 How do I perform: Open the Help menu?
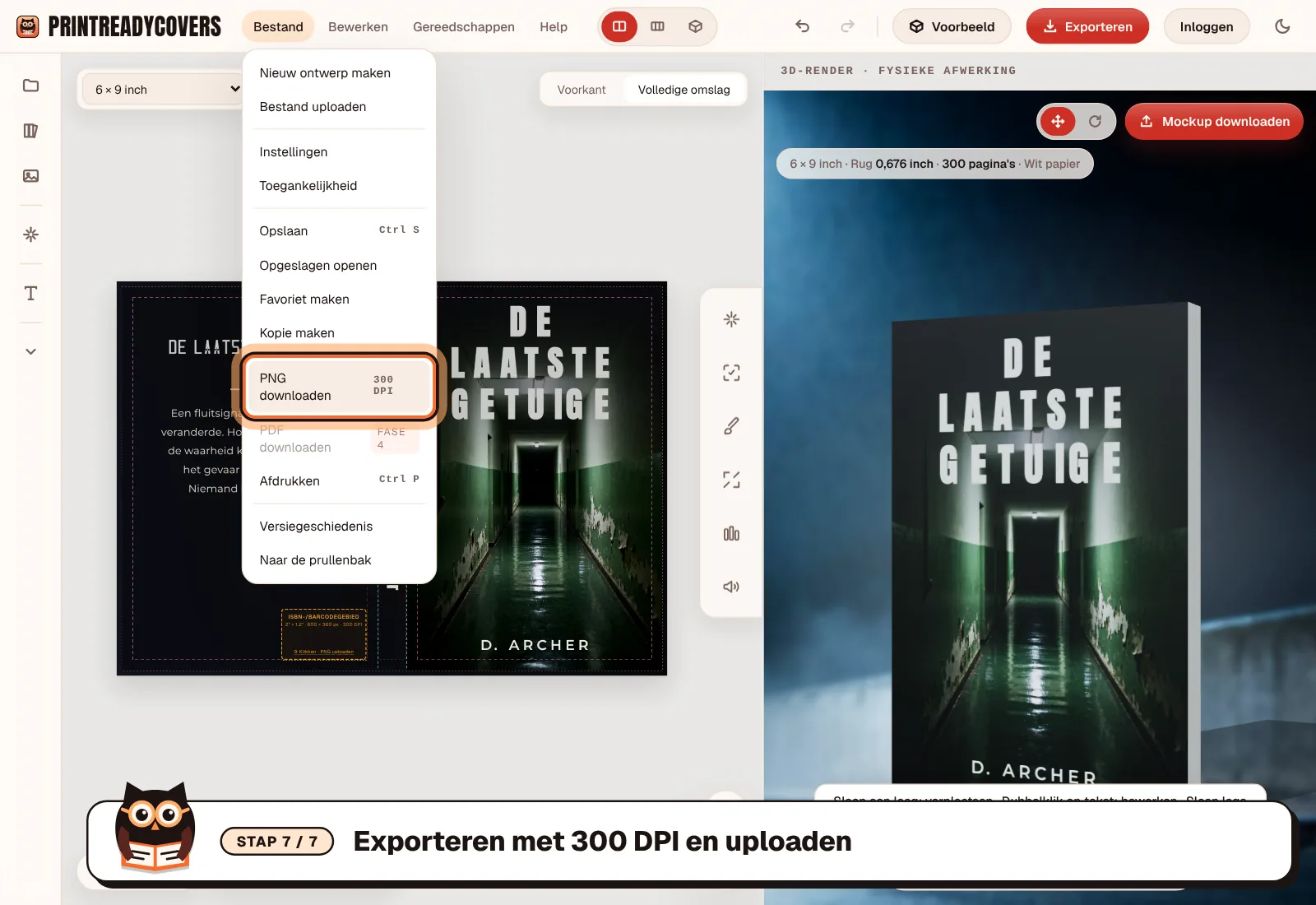point(554,27)
